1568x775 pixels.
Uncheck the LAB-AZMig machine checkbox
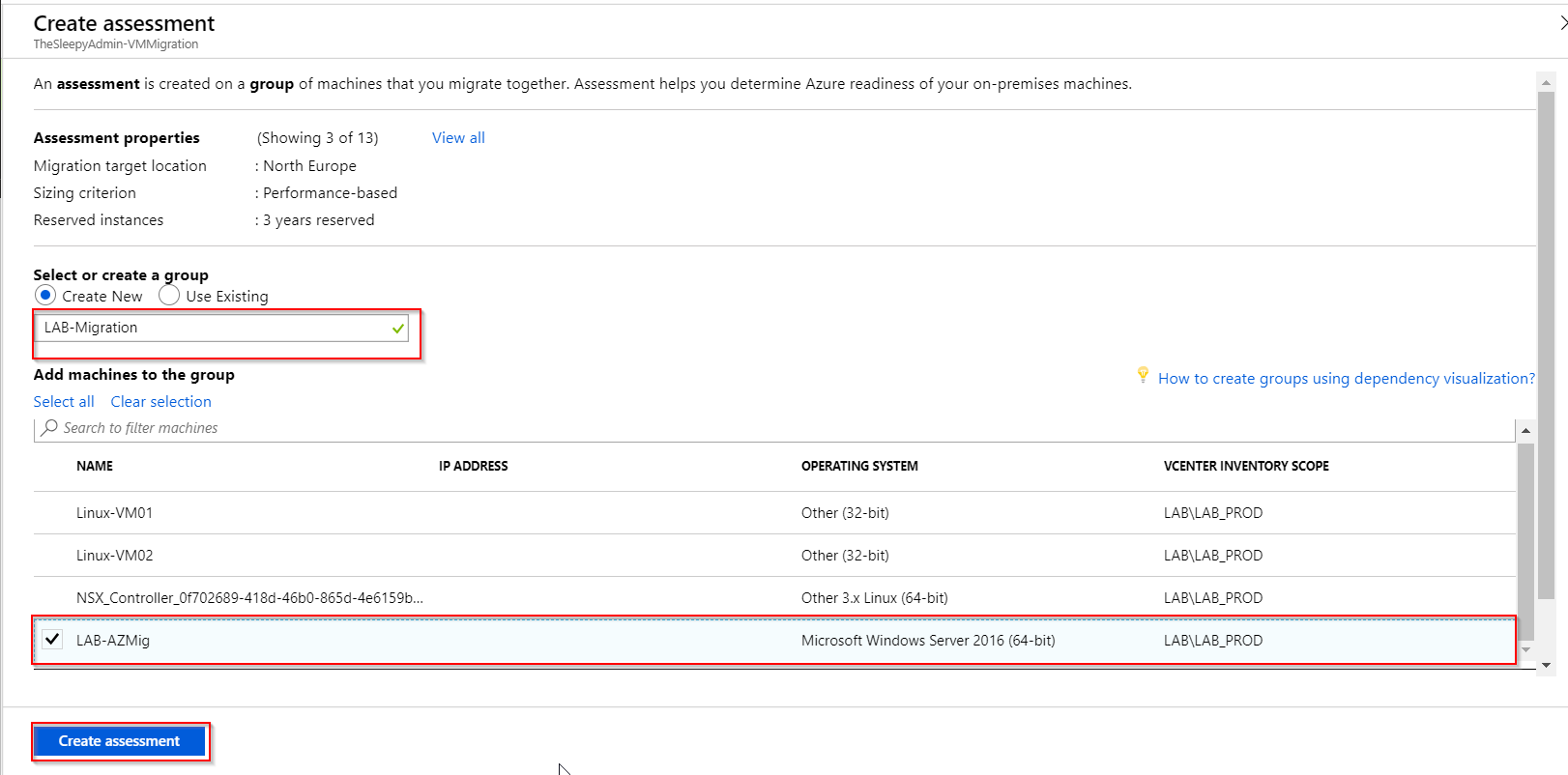pyautogui.click(x=52, y=640)
